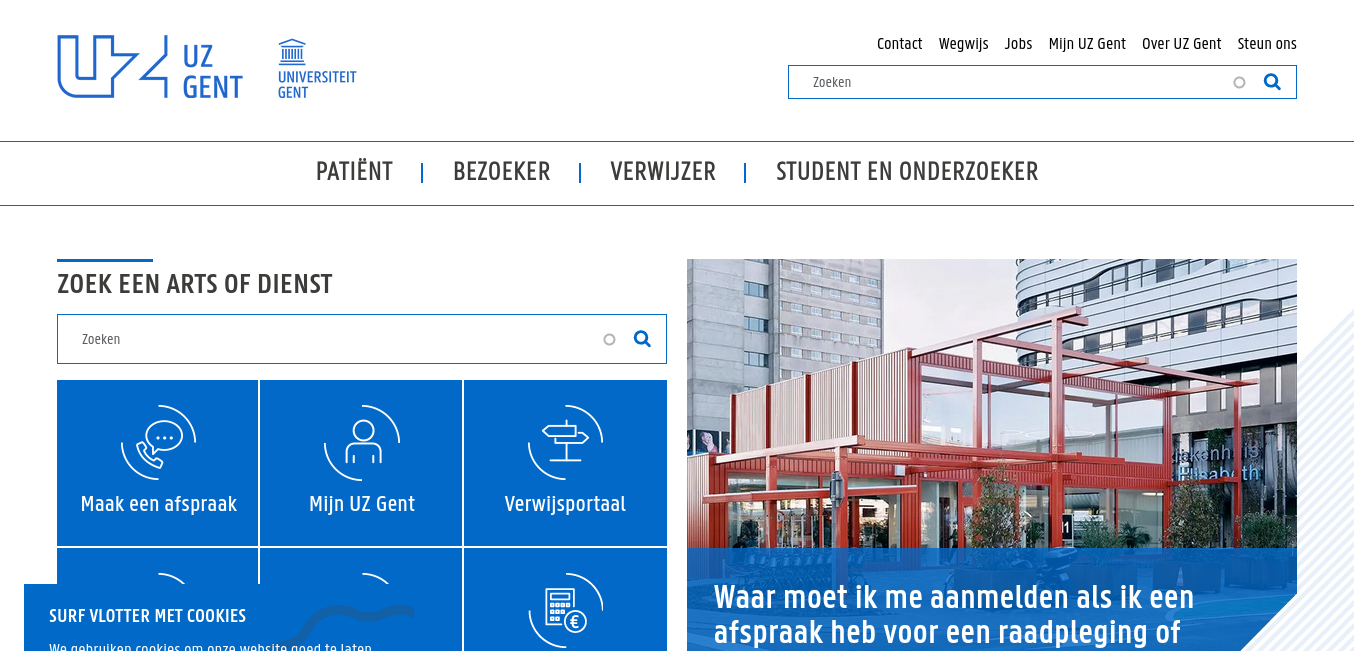Go to the Jobs page
This screenshot has width=1366, height=651.
pos(1018,44)
